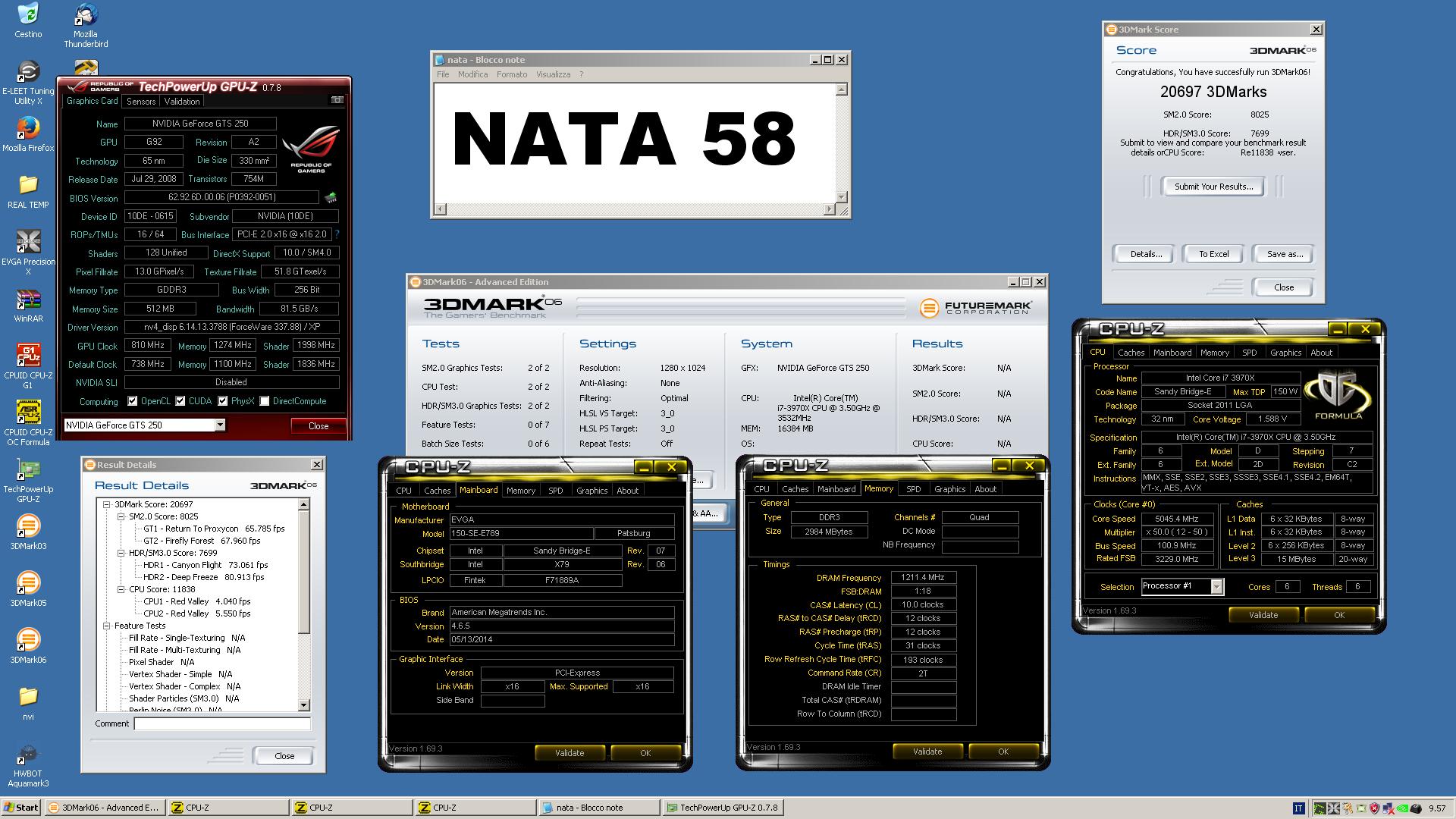Collapse the 3DMark Score tree node

(x=107, y=504)
